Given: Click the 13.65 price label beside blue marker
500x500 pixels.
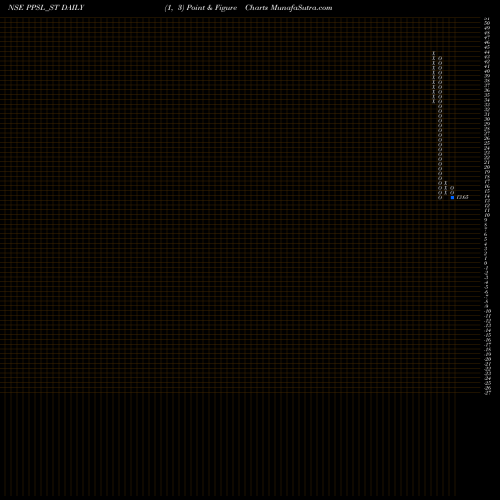Looking at the screenshot, I should [462, 197].
